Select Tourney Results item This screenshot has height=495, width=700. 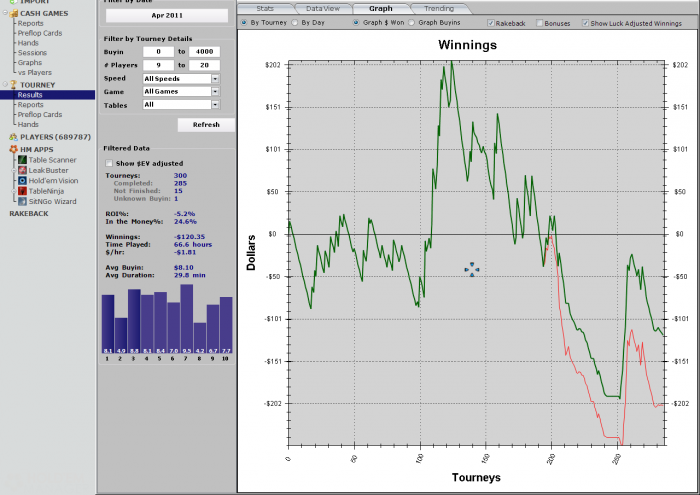[47, 95]
